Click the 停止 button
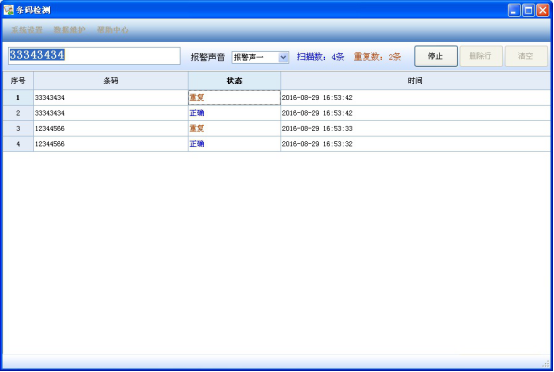 pyautogui.click(x=436, y=56)
